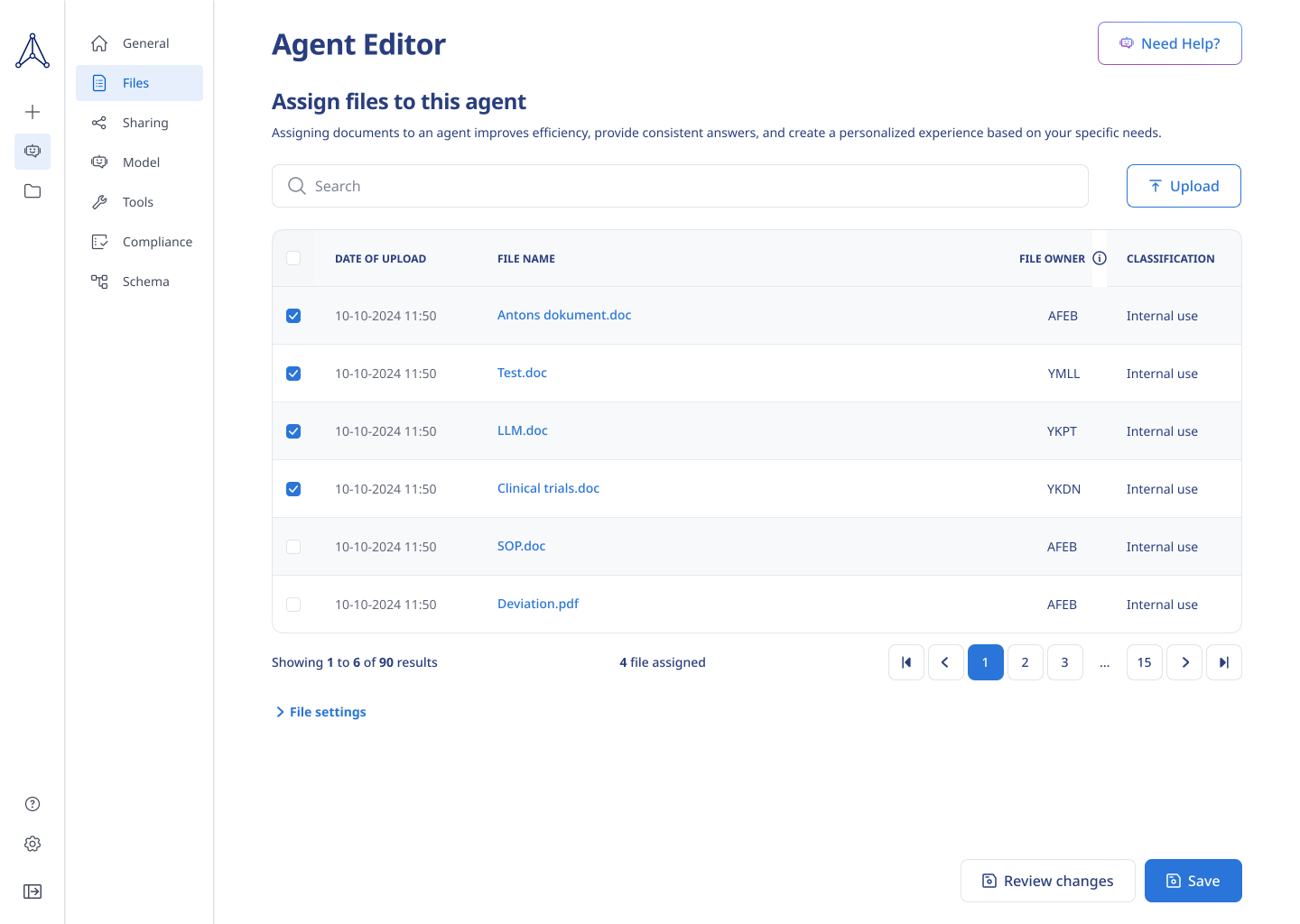Click the plus (new) icon
The width and height of the screenshot is (1300, 924).
point(32,112)
